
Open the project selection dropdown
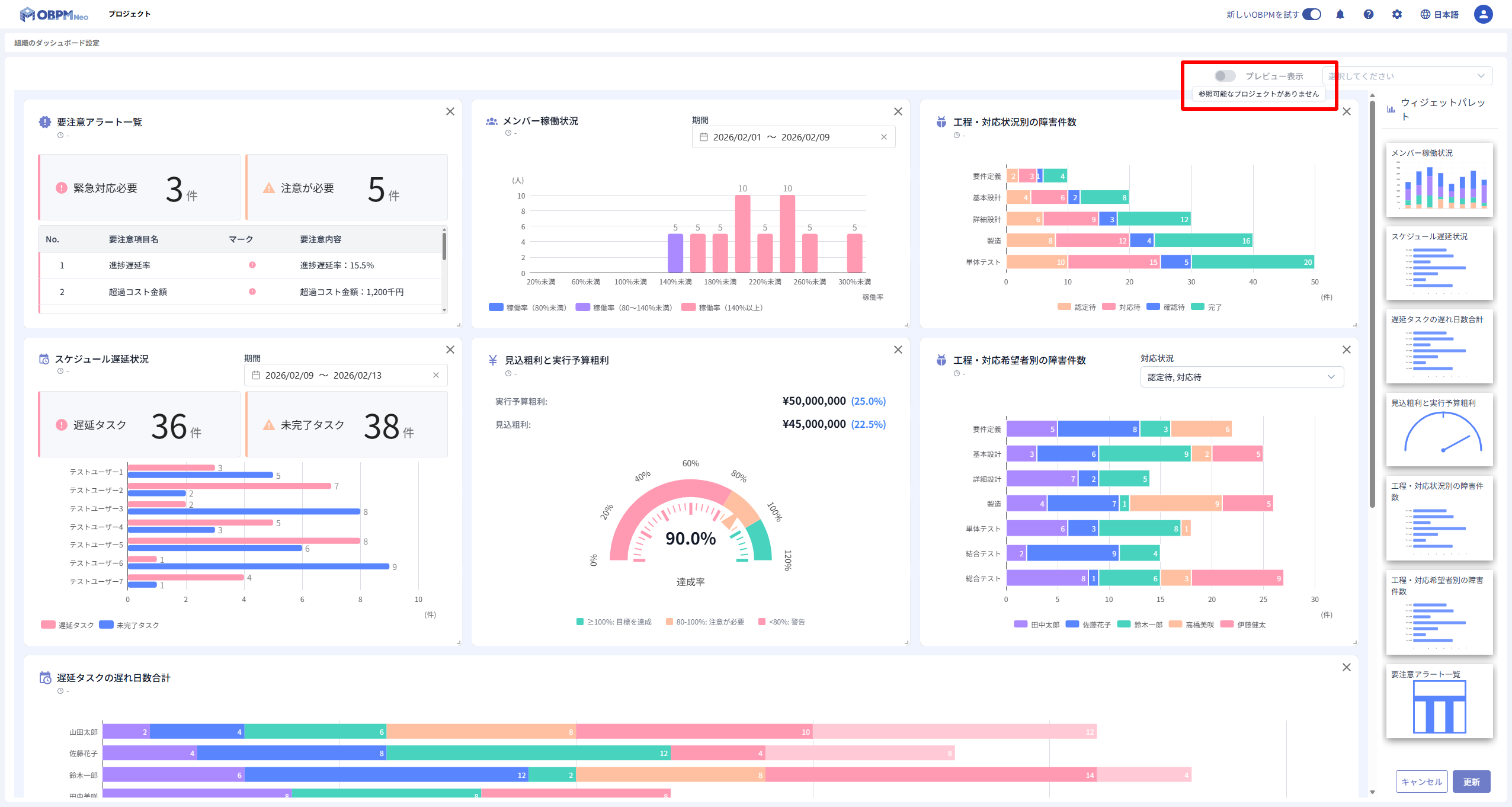[x=1407, y=76]
